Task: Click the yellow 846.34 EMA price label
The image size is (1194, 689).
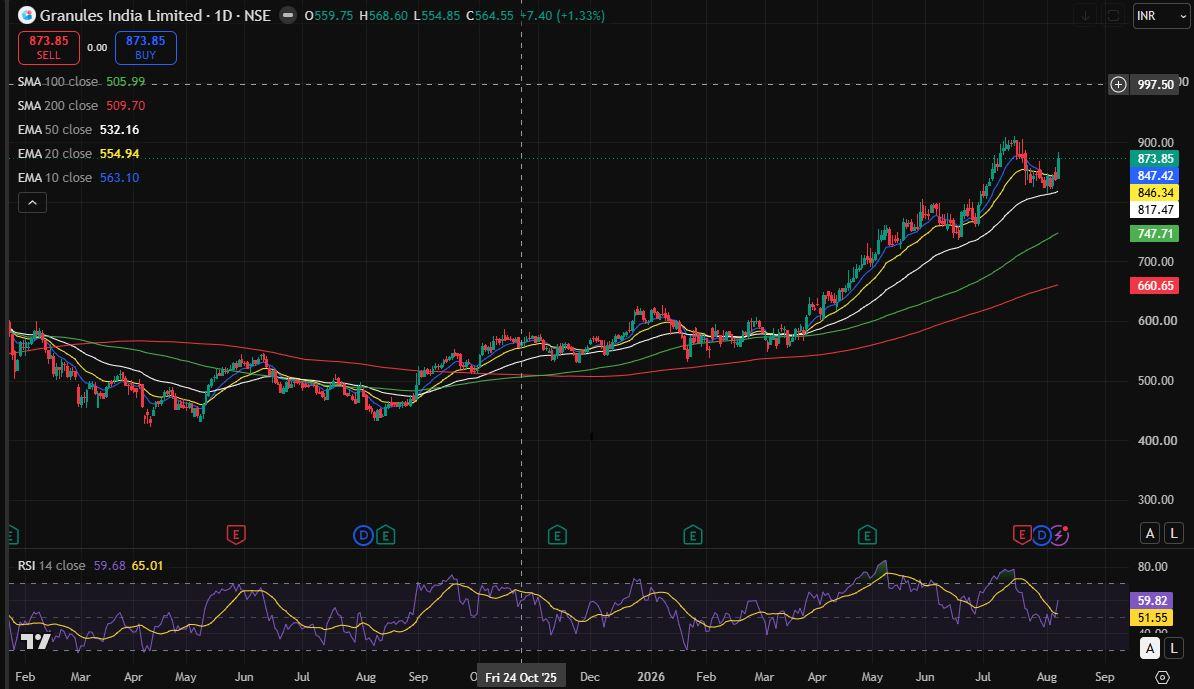Action: 1154,193
